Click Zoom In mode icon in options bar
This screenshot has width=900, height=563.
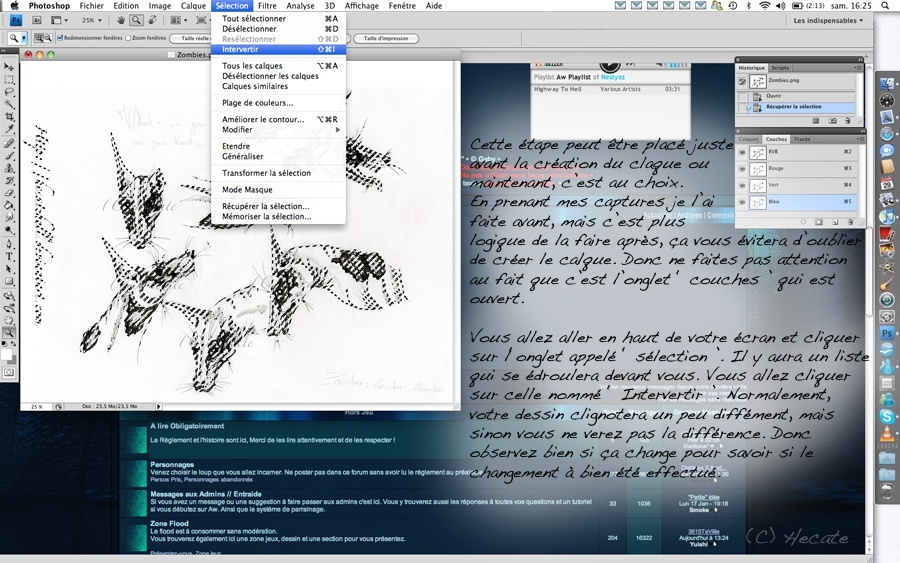click(39, 38)
